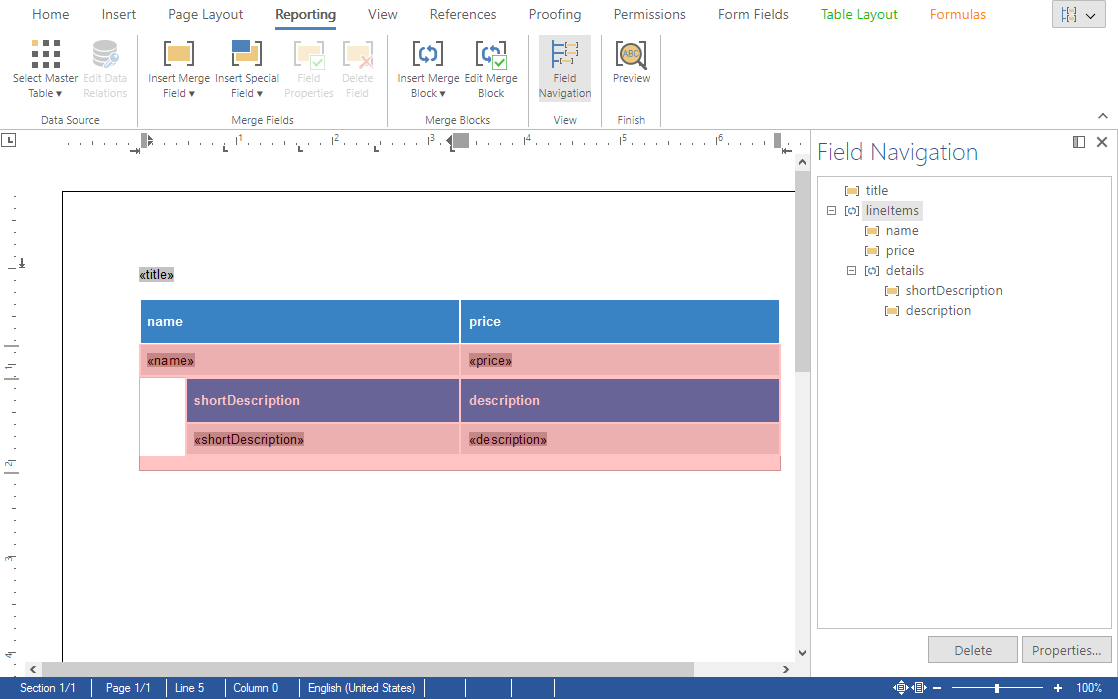Click vertical scrollbar up arrow
1118x699 pixels.
click(802, 162)
